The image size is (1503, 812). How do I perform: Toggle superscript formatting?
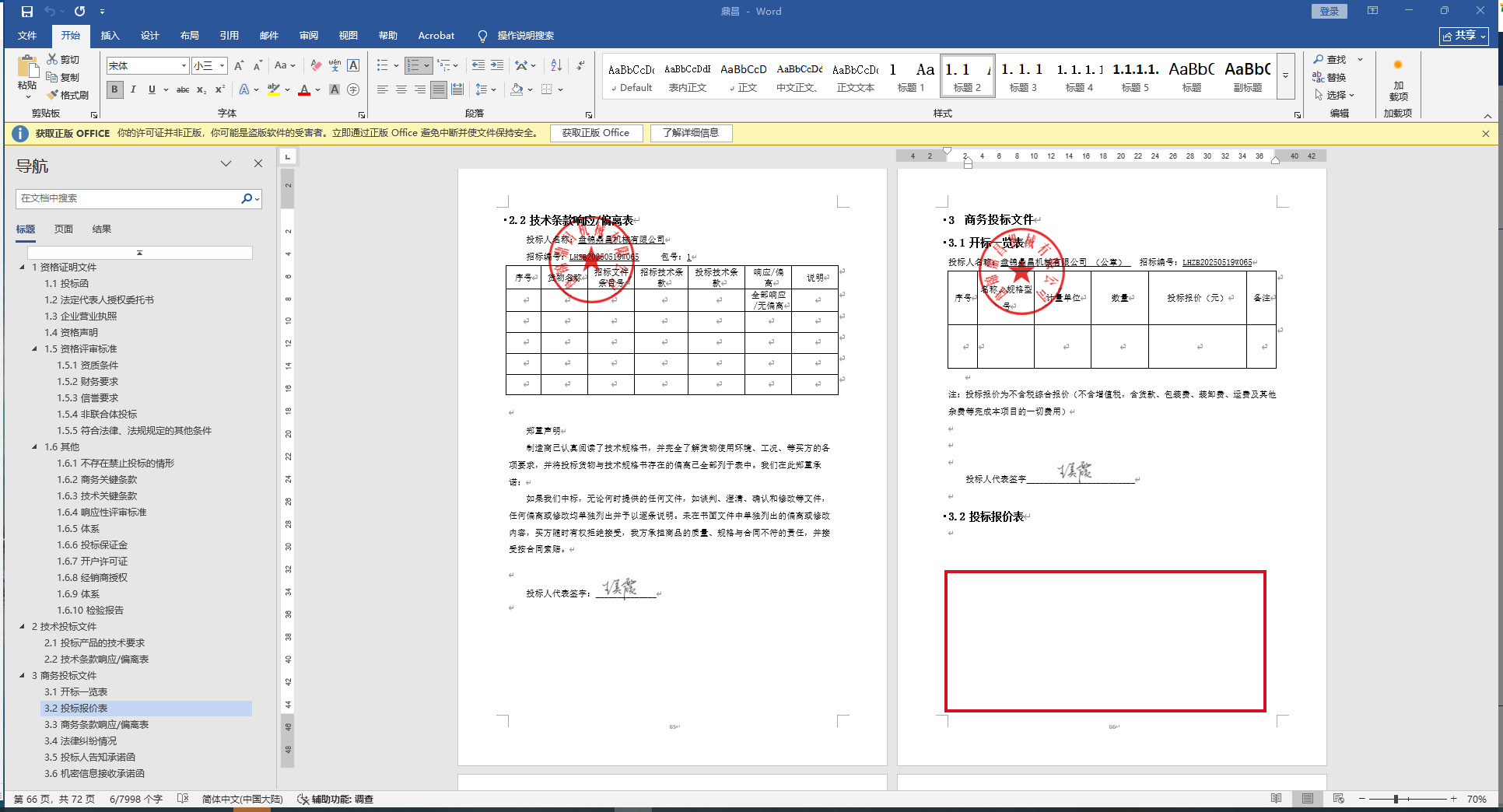220,89
